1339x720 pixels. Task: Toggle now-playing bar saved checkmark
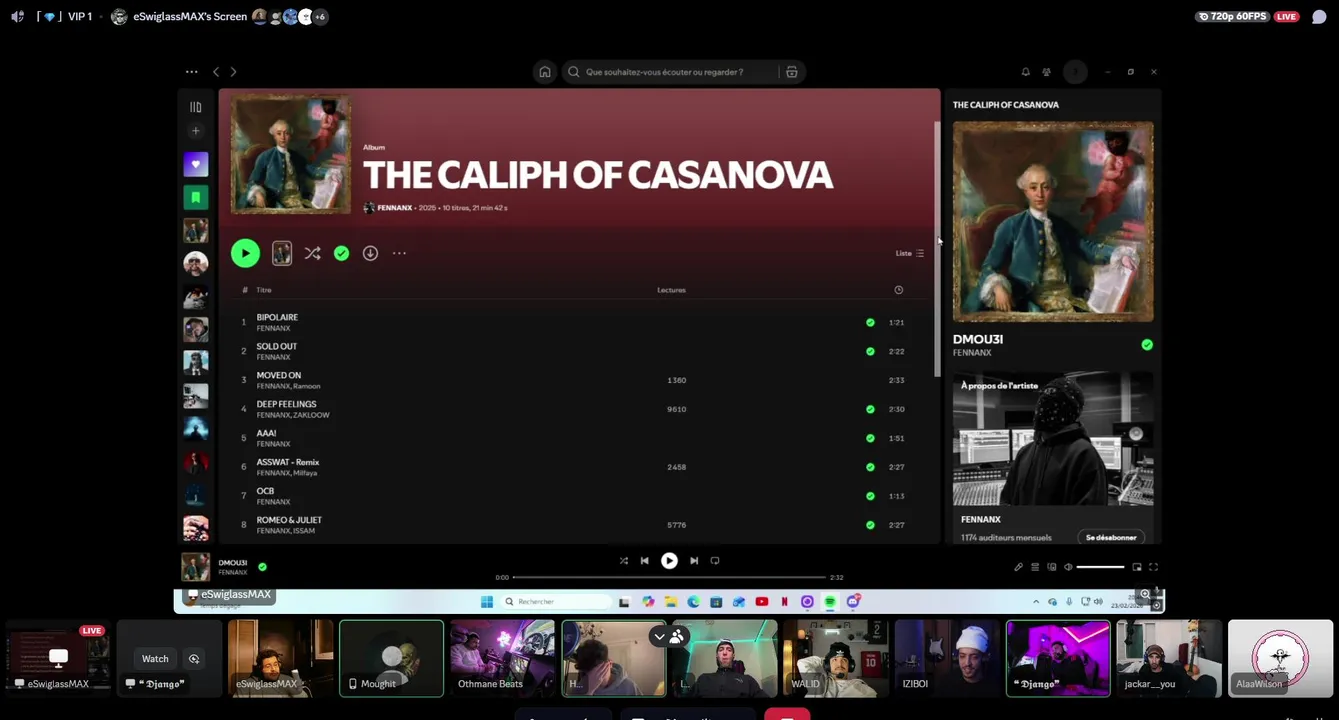click(x=262, y=566)
